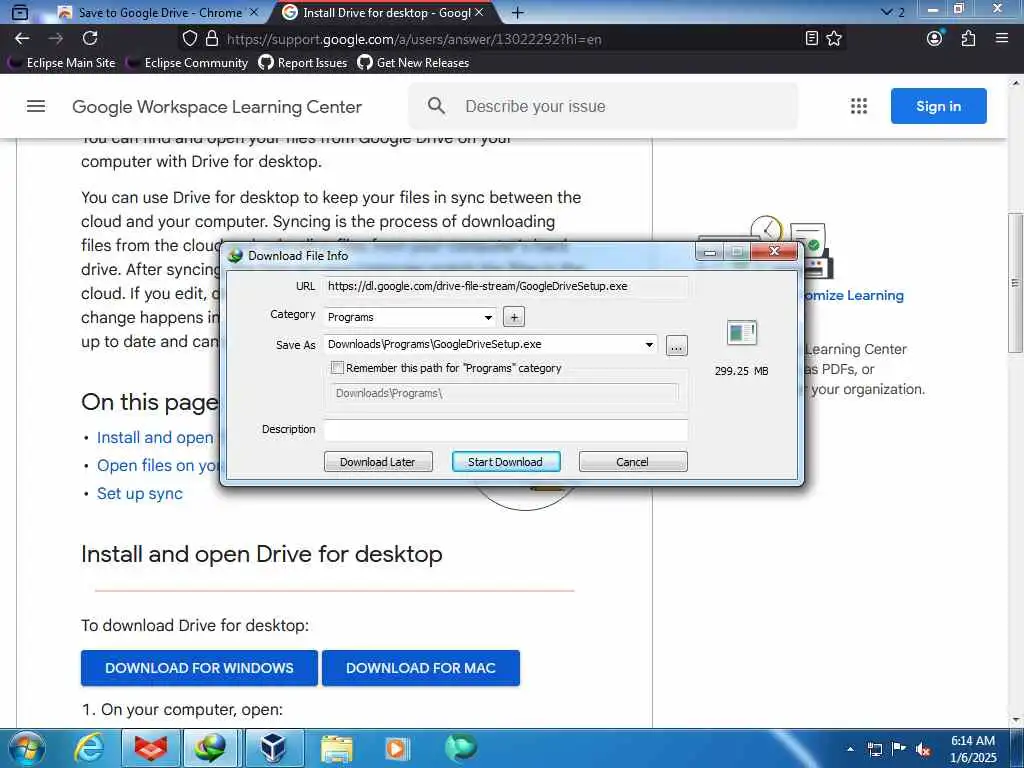Click DOWNLOAD FOR MAC button
The image size is (1024, 768).
421,668
